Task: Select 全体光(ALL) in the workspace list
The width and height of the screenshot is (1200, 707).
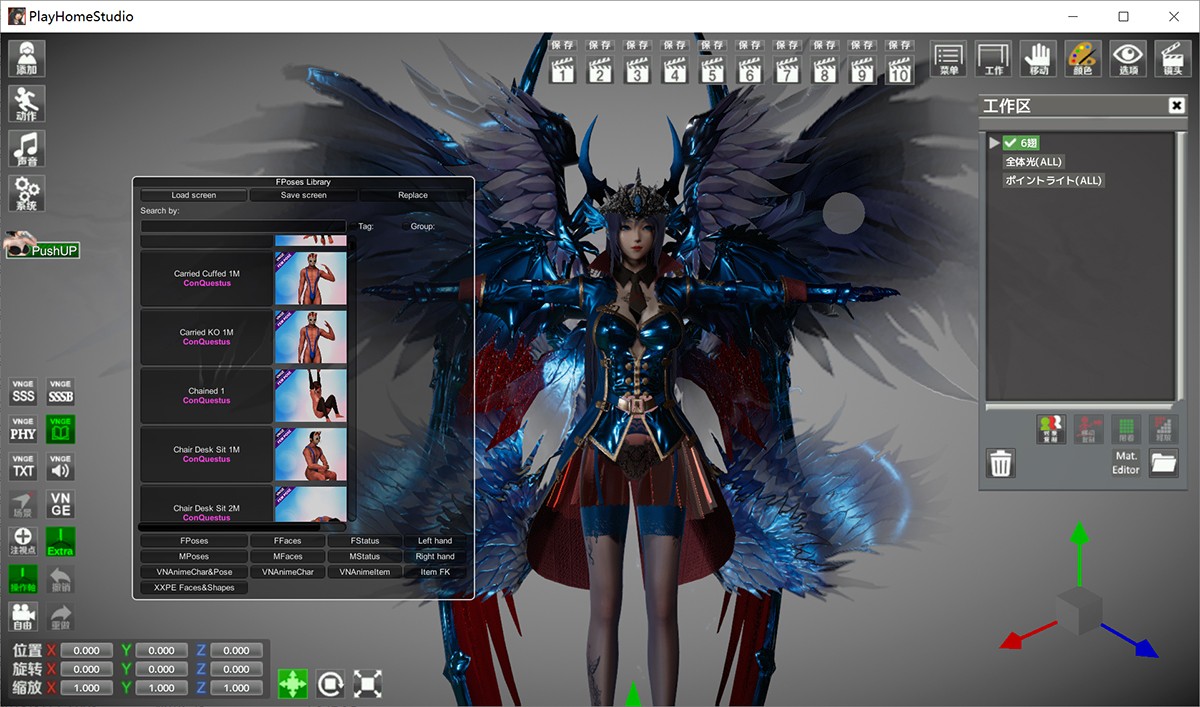Action: pos(1033,162)
